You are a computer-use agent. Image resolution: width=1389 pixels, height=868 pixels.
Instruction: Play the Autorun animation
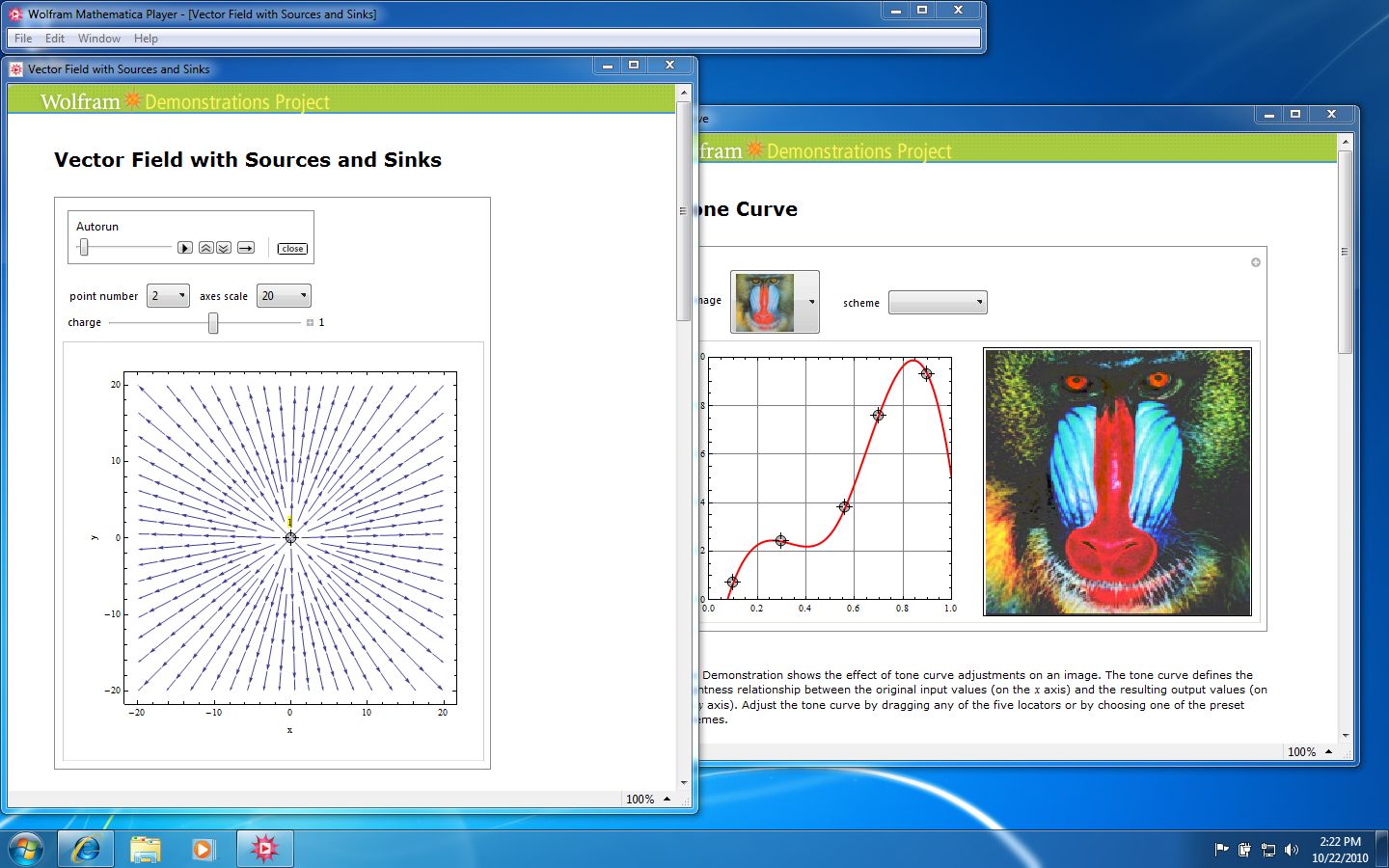pyautogui.click(x=184, y=248)
